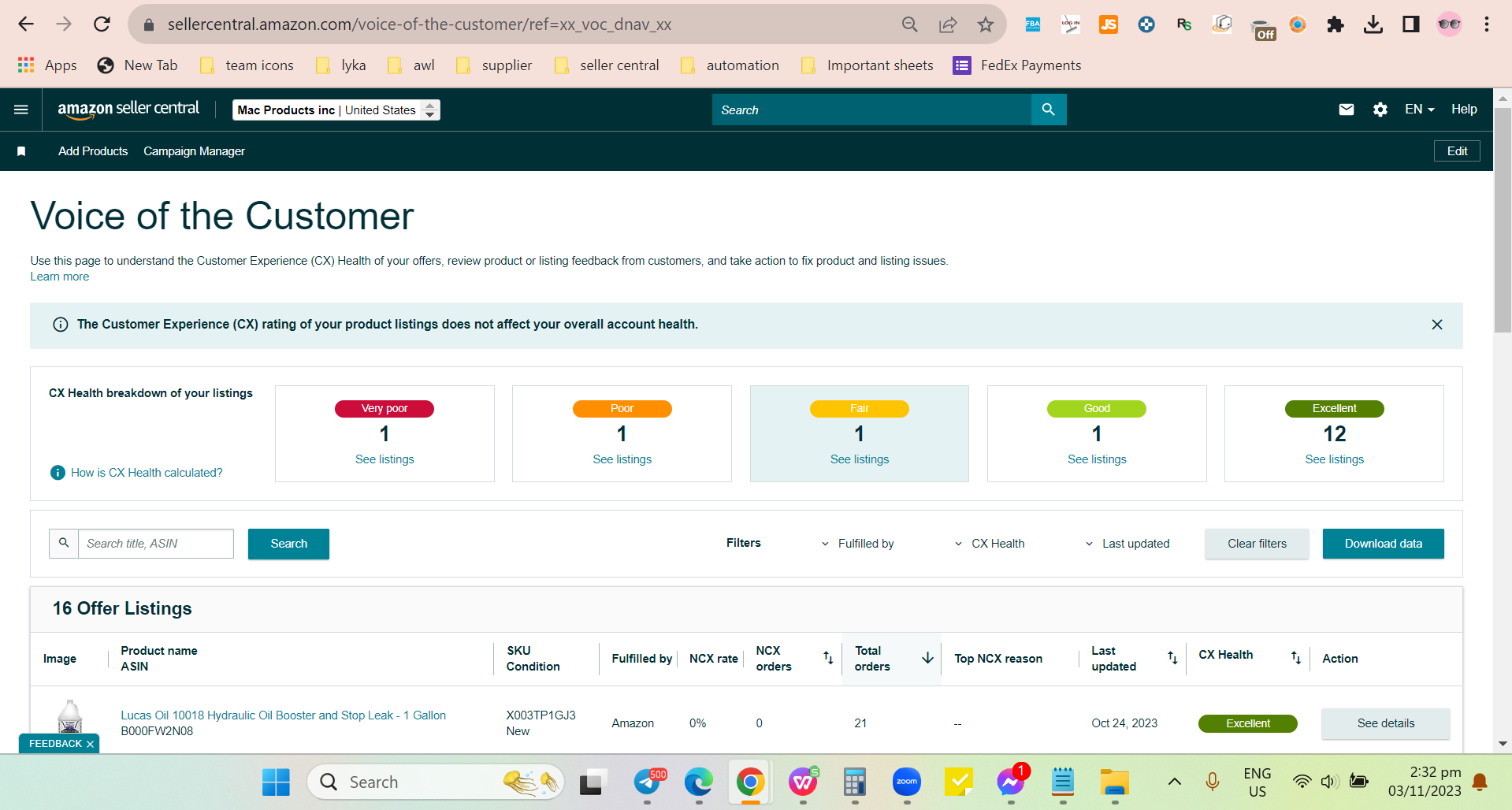The width and height of the screenshot is (1512, 810).
Task: Open the JS extension icon
Action: pyautogui.click(x=1109, y=24)
